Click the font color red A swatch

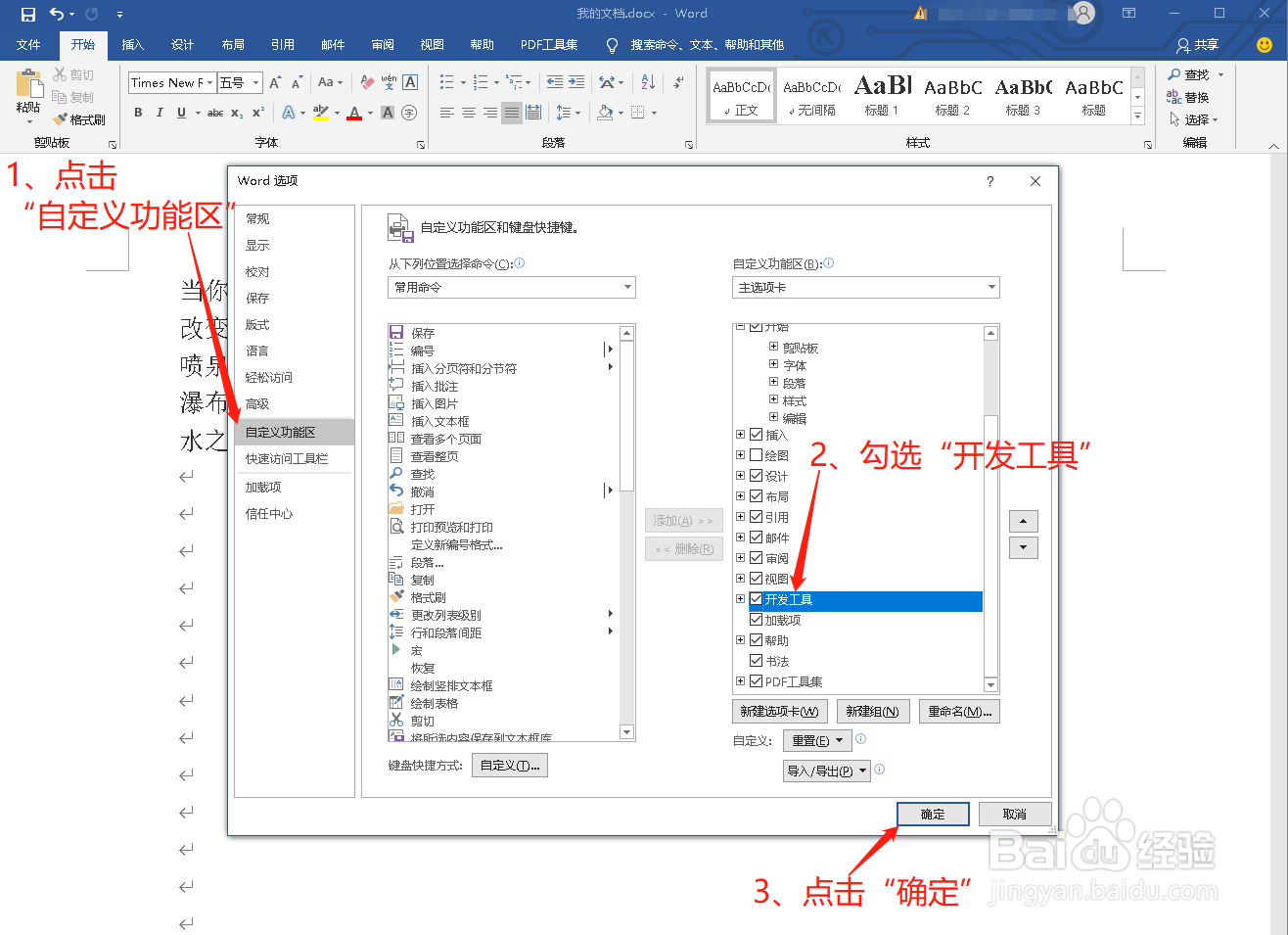click(354, 113)
